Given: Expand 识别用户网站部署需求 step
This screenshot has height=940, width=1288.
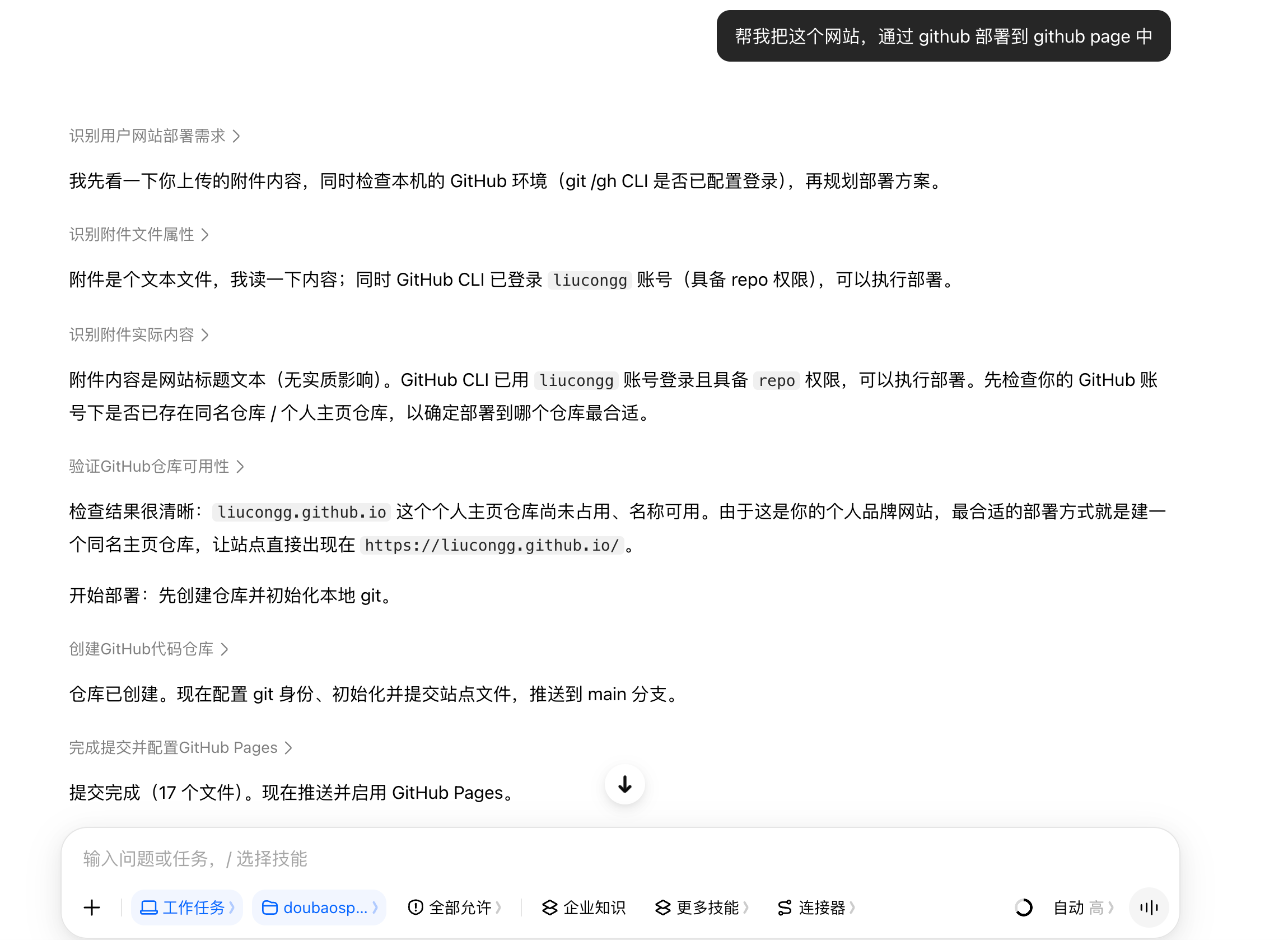Looking at the screenshot, I should [155, 136].
